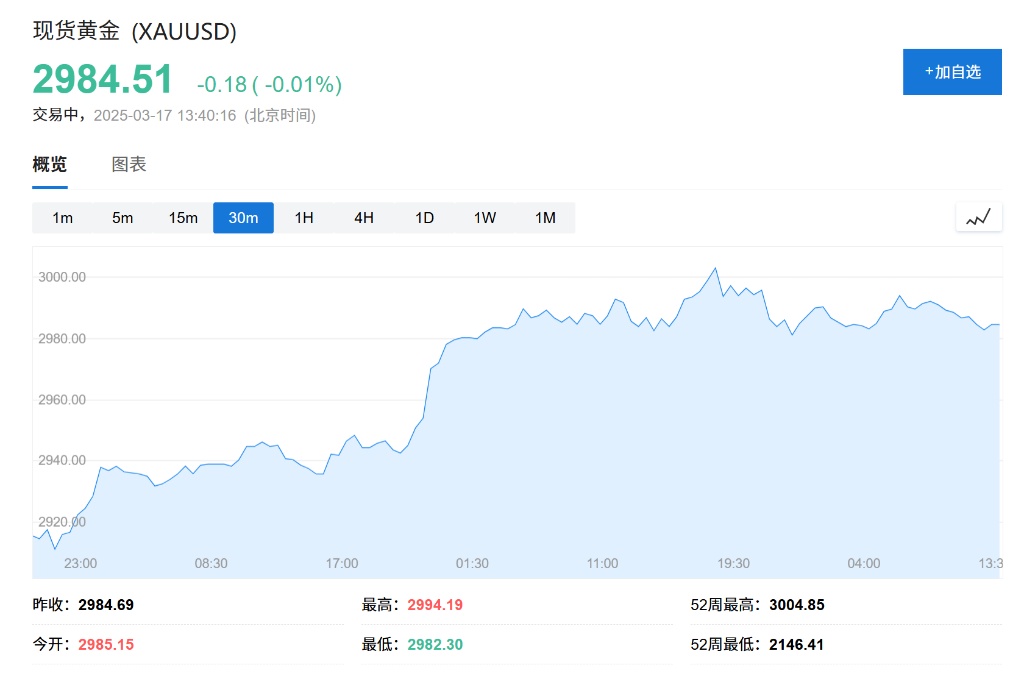Choose the 5m interval
The width and height of the screenshot is (1024, 691).
point(122,218)
